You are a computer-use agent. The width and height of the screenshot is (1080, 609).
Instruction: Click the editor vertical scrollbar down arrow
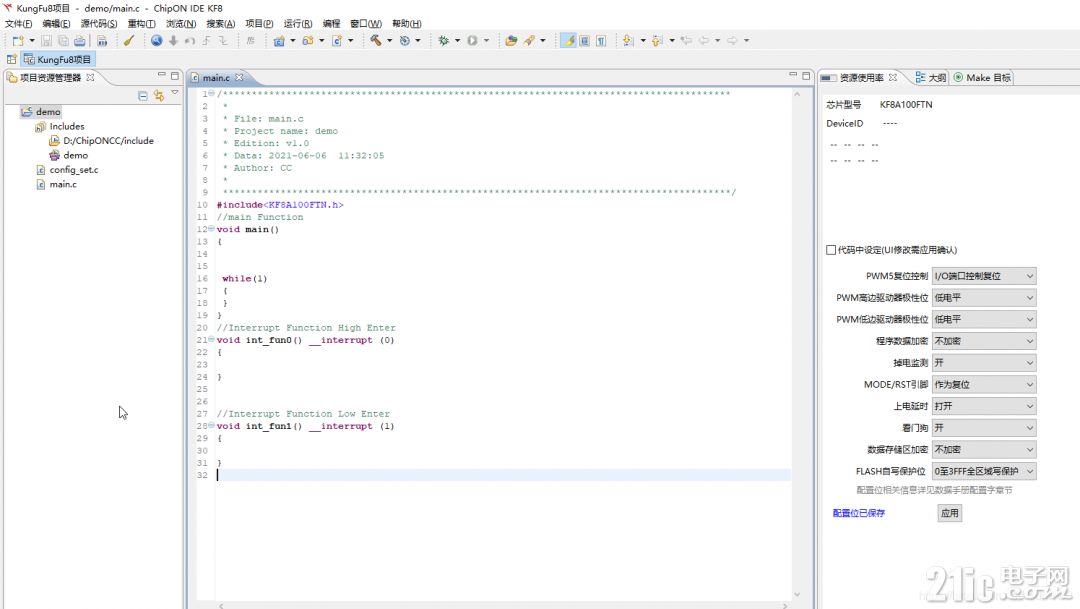(797, 595)
